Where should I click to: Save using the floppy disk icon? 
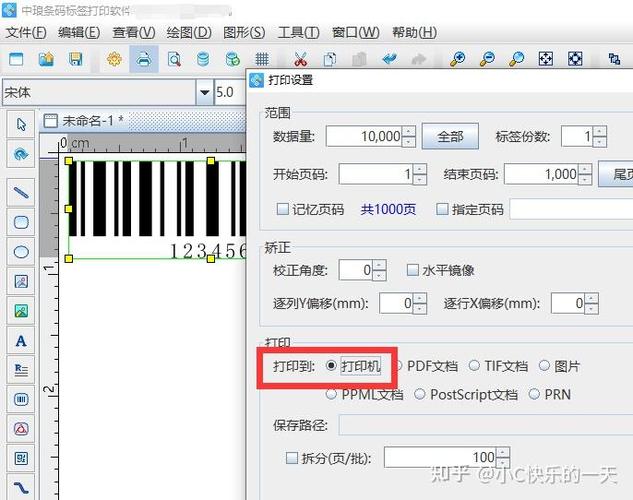pyautogui.click(x=75, y=59)
